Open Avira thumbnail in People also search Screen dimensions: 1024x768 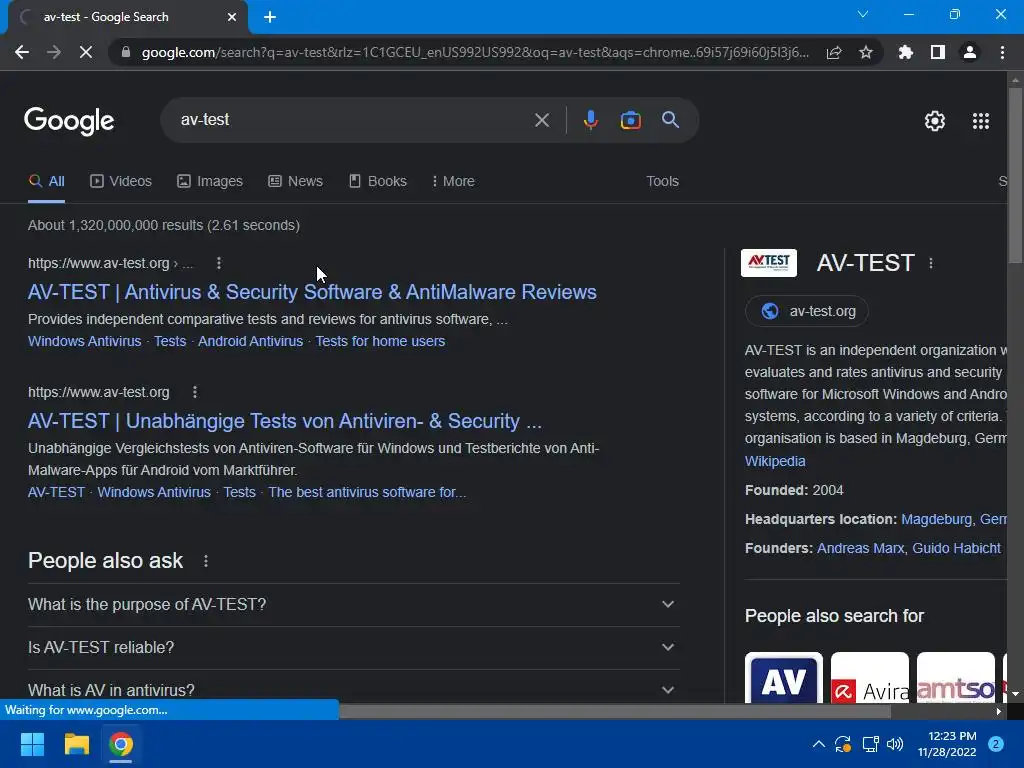pyautogui.click(x=870, y=677)
